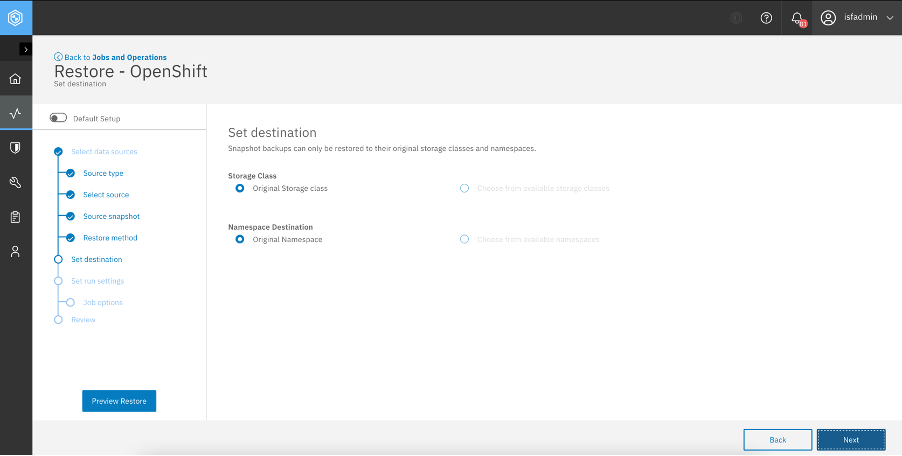902x456 pixels.
Task: Click the Storage Class label
Action: [x=252, y=176]
